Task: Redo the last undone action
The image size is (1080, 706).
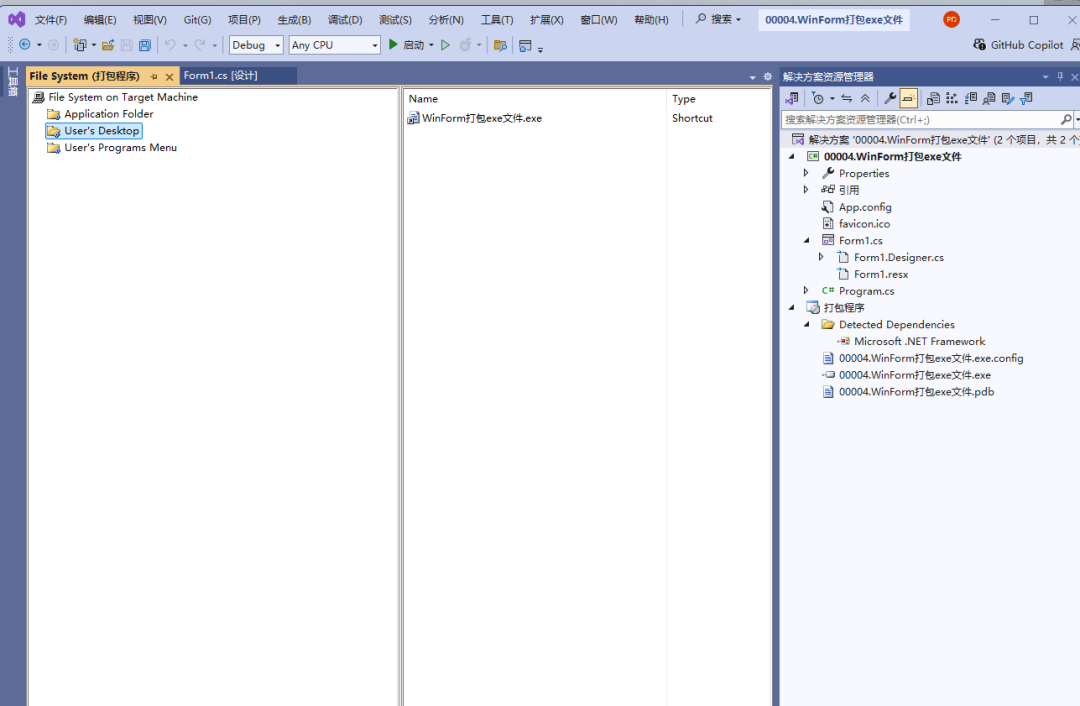Action: [x=200, y=45]
